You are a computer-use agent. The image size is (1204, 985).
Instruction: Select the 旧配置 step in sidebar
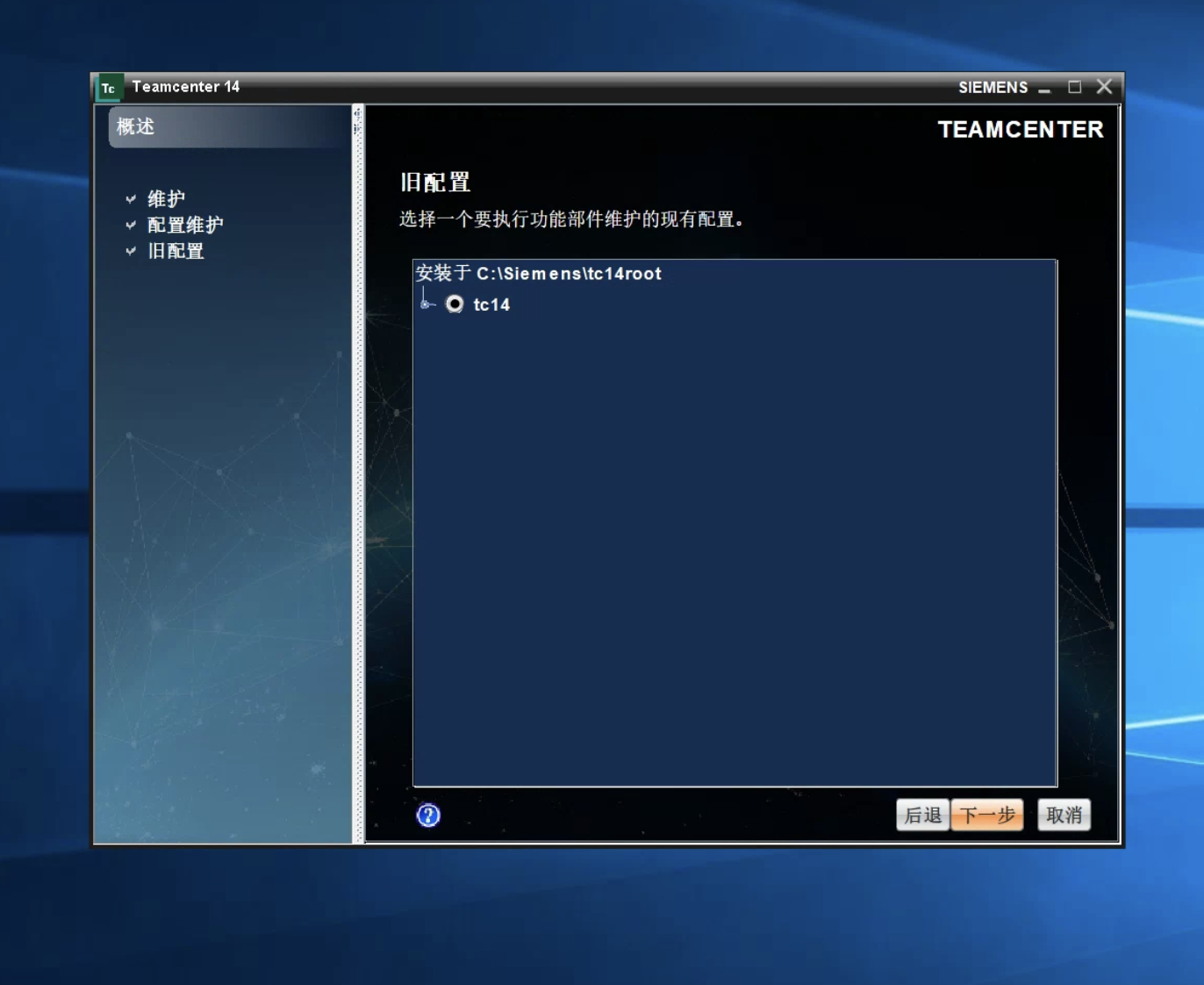click(x=176, y=251)
